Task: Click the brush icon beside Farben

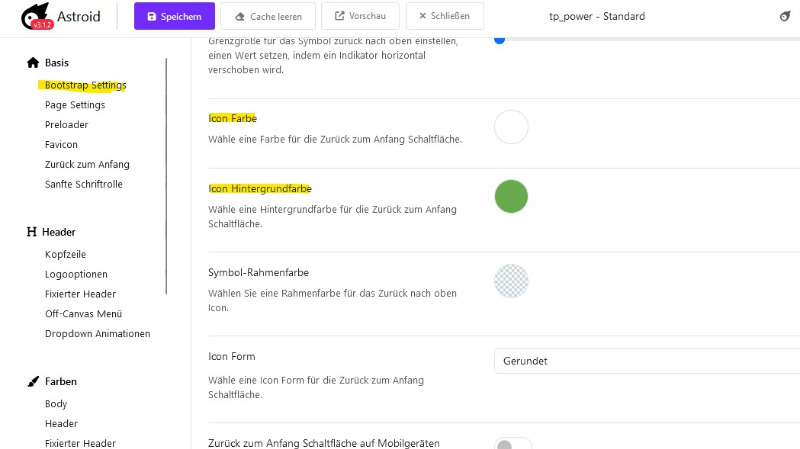Action: click(x=33, y=382)
